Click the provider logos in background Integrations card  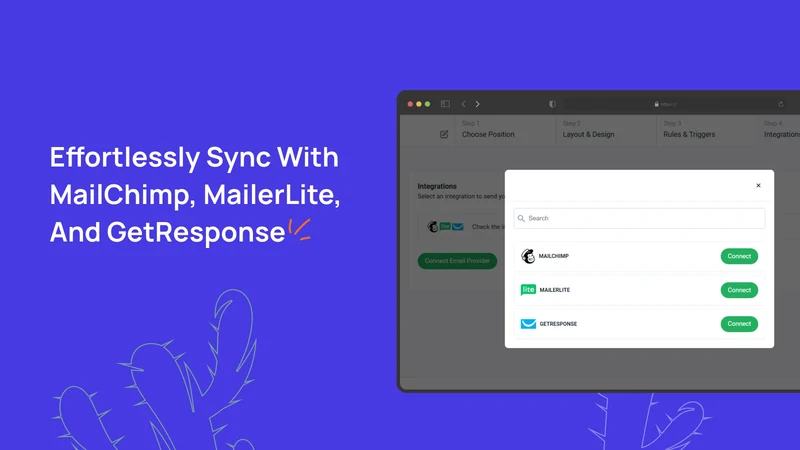(x=445, y=227)
